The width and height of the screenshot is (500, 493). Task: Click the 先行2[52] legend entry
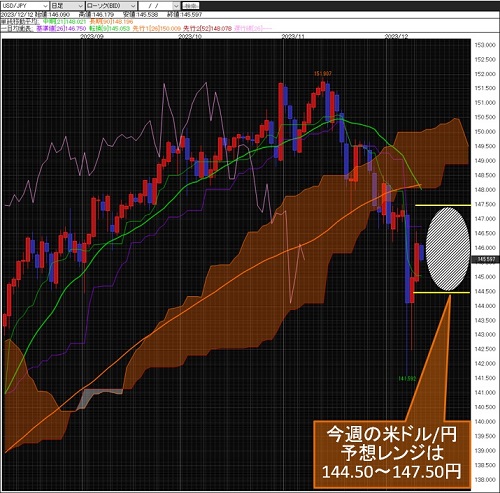(x=207, y=28)
